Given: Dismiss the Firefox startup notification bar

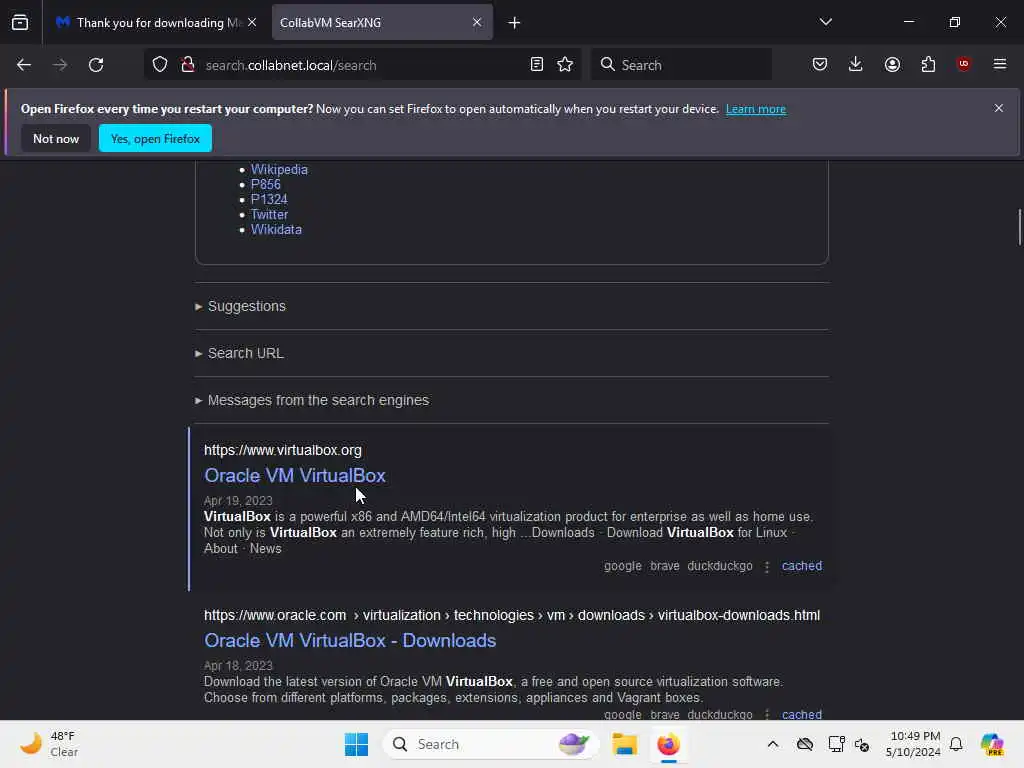Looking at the screenshot, I should (x=998, y=108).
